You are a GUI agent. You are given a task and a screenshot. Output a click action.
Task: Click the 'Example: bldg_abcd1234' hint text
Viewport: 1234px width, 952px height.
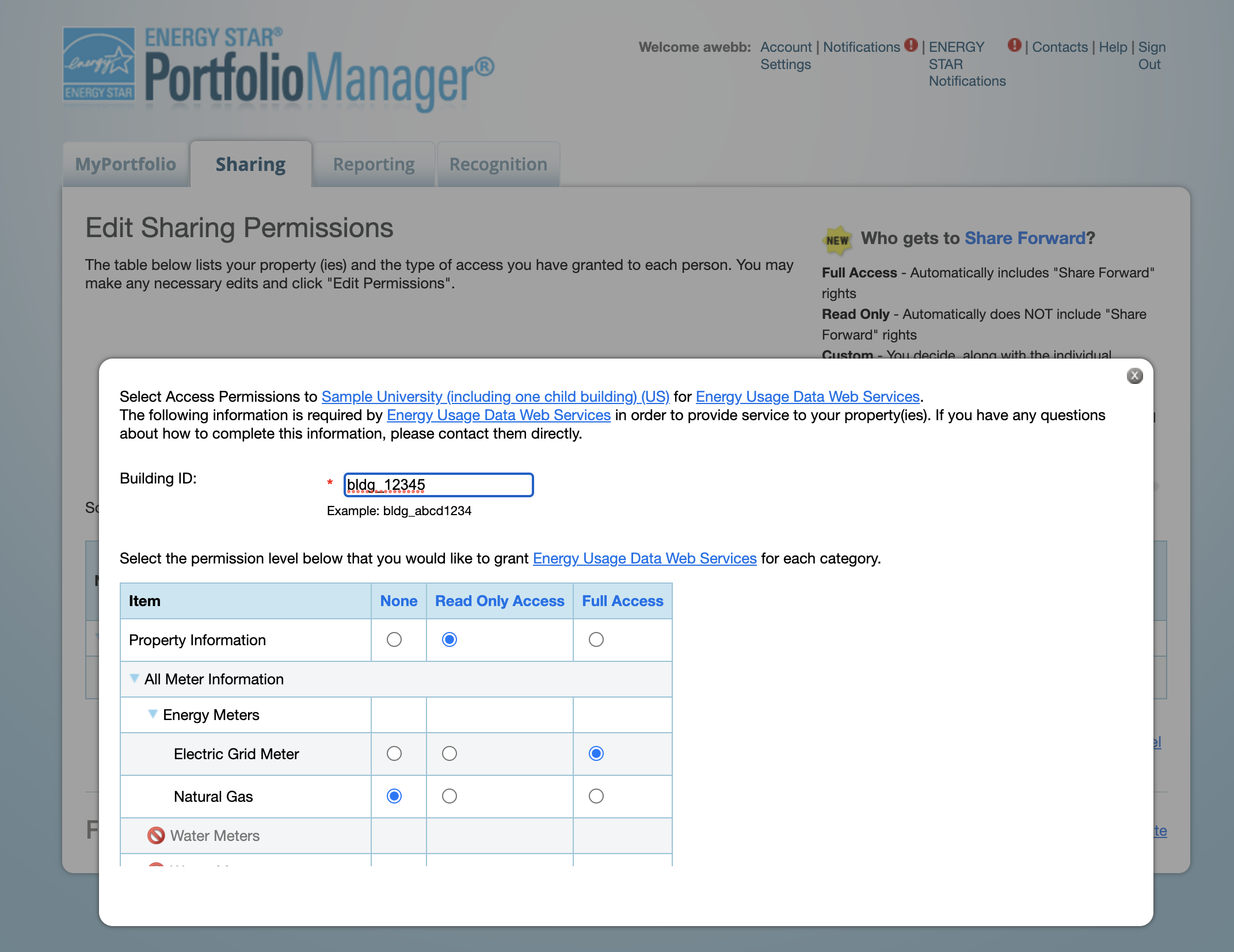pyautogui.click(x=399, y=511)
